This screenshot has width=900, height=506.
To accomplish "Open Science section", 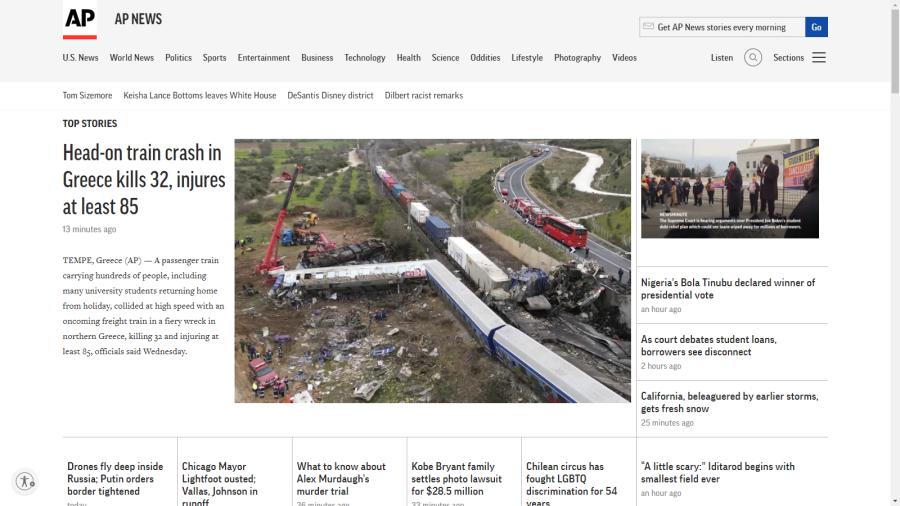I will [445, 57].
